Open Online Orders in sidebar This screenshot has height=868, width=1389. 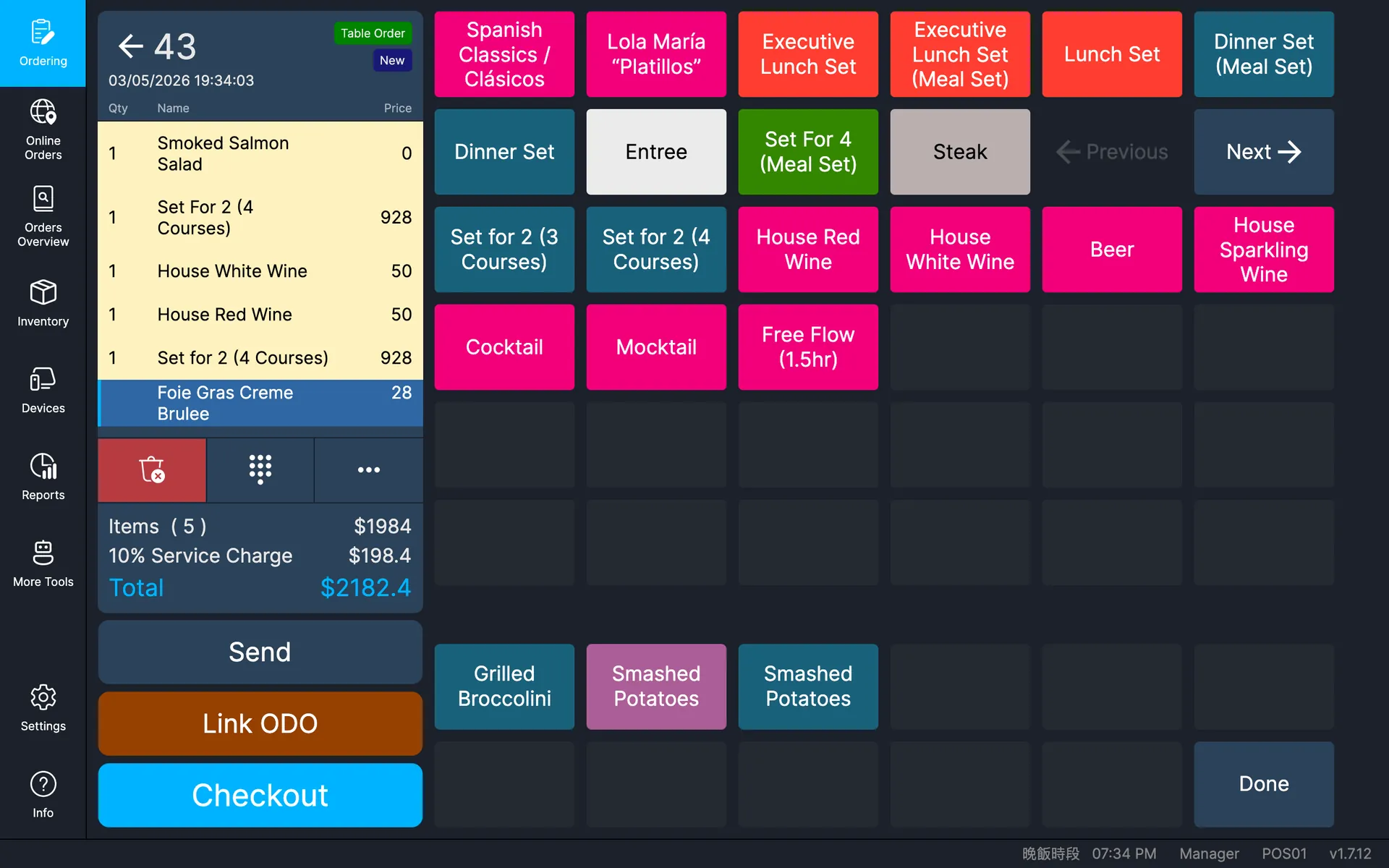[x=43, y=130]
